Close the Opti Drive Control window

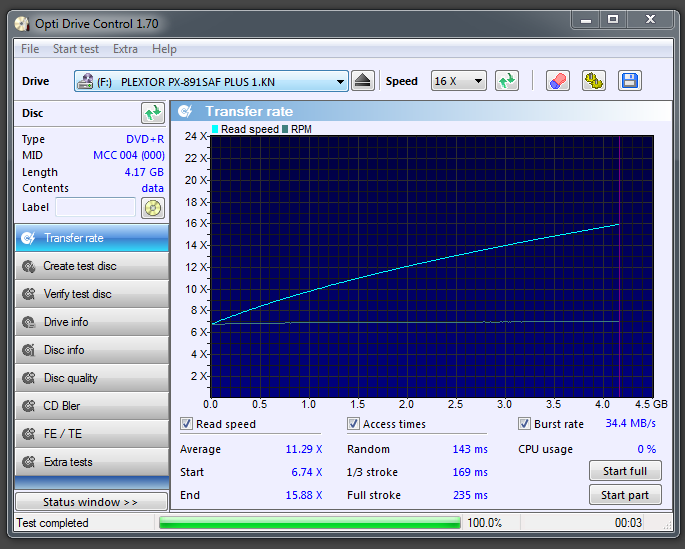650,20
